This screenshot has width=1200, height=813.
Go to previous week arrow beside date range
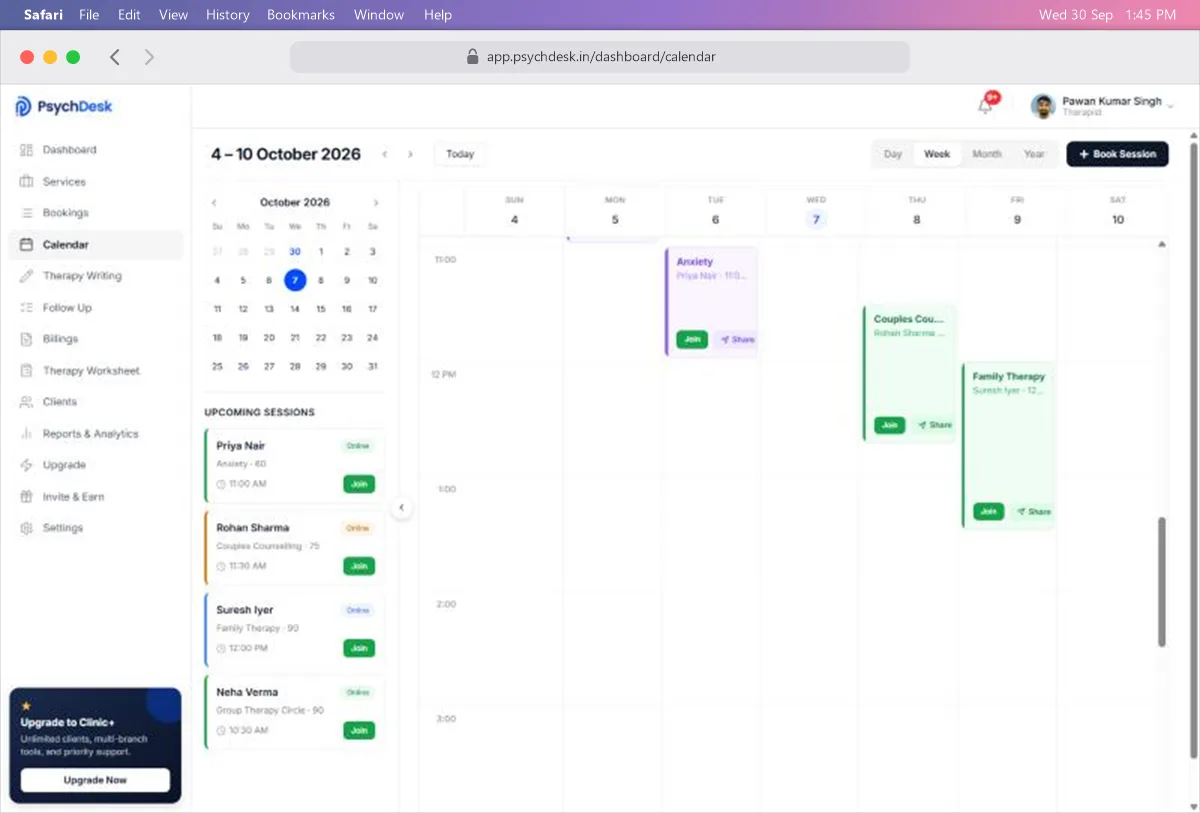point(385,154)
